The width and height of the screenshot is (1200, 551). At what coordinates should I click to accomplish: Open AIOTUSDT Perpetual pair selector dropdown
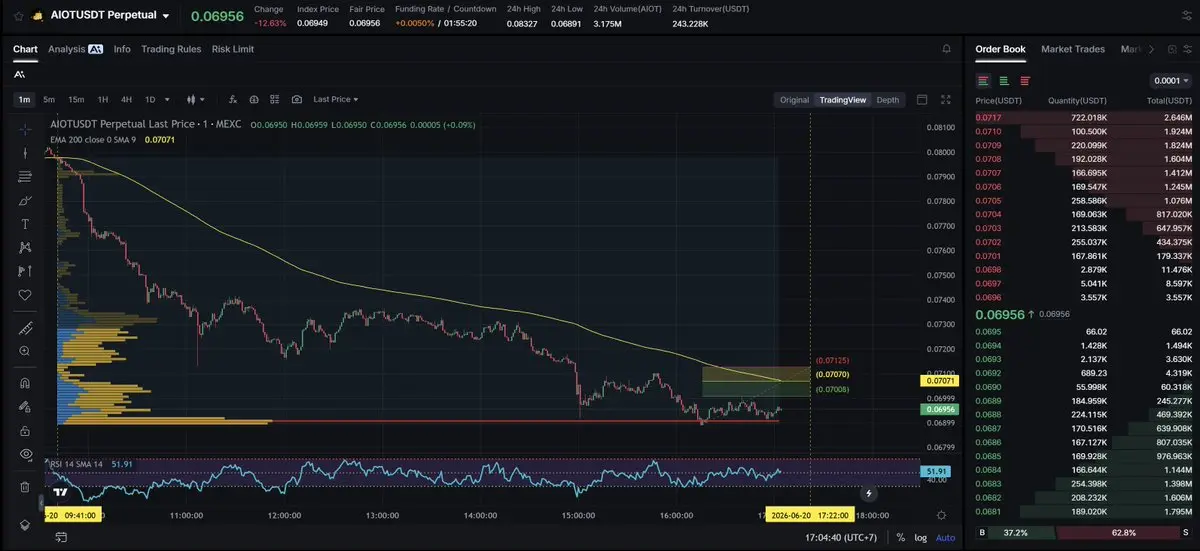click(110, 16)
